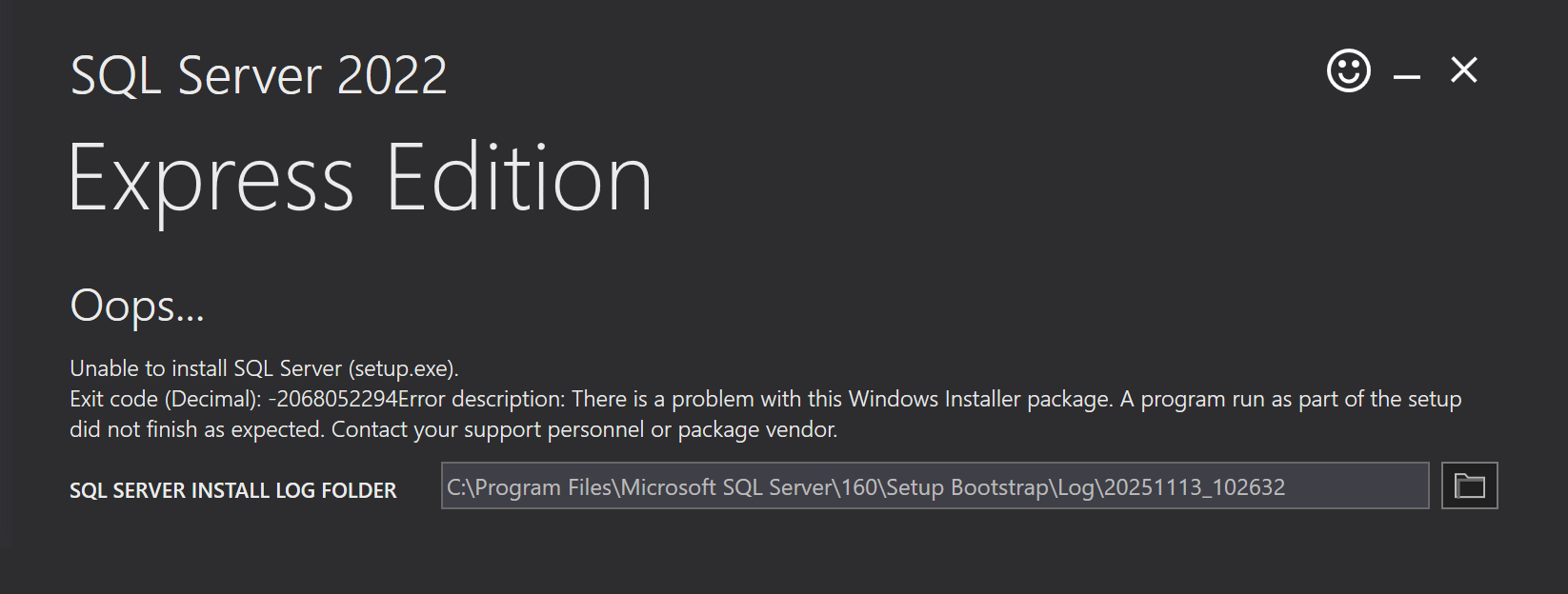This screenshot has height=594, width=1568.
Task: Click "Setup Bootstrap" within the log path
Action: 966,487
